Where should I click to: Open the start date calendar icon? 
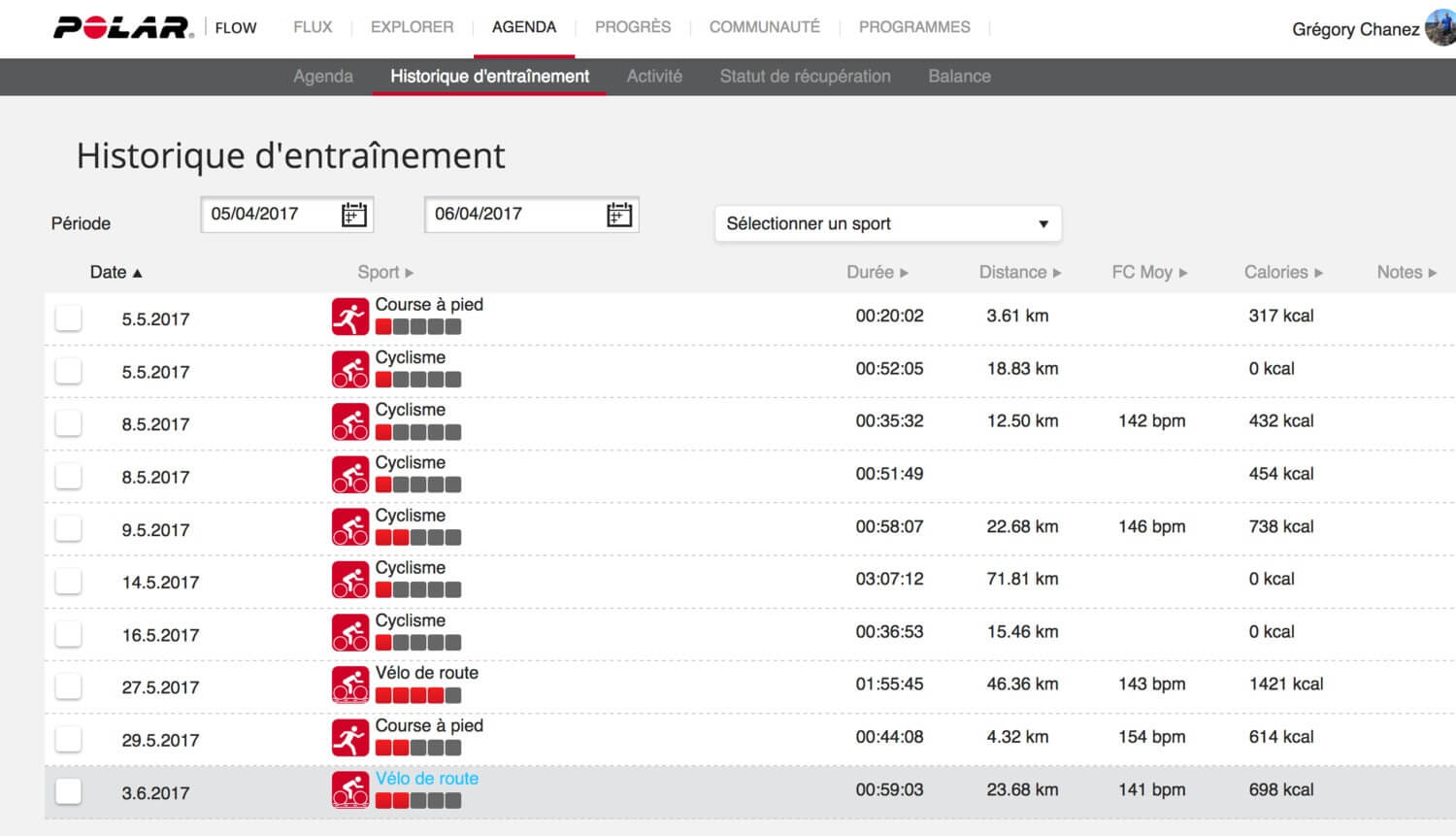[354, 215]
